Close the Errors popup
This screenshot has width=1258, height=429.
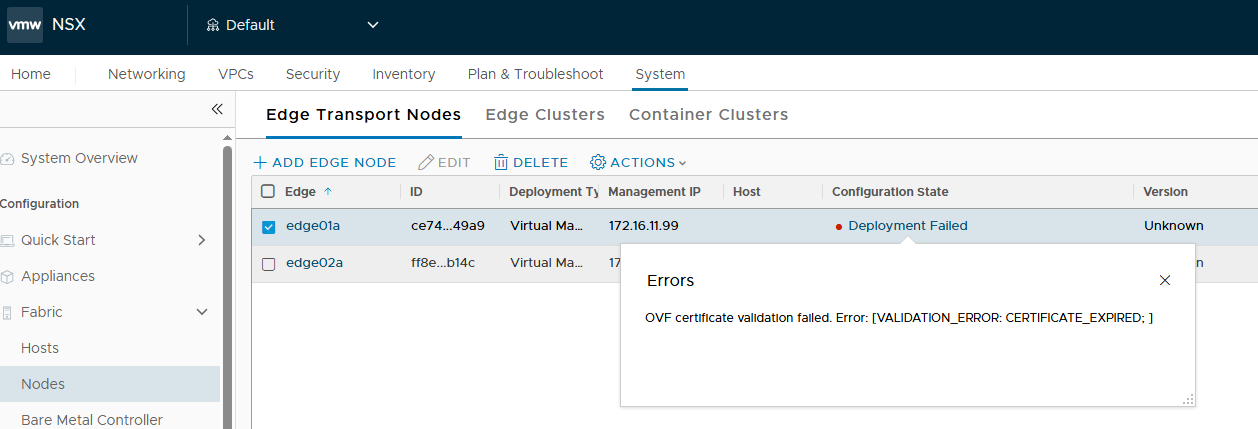[x=1165, y=281]
